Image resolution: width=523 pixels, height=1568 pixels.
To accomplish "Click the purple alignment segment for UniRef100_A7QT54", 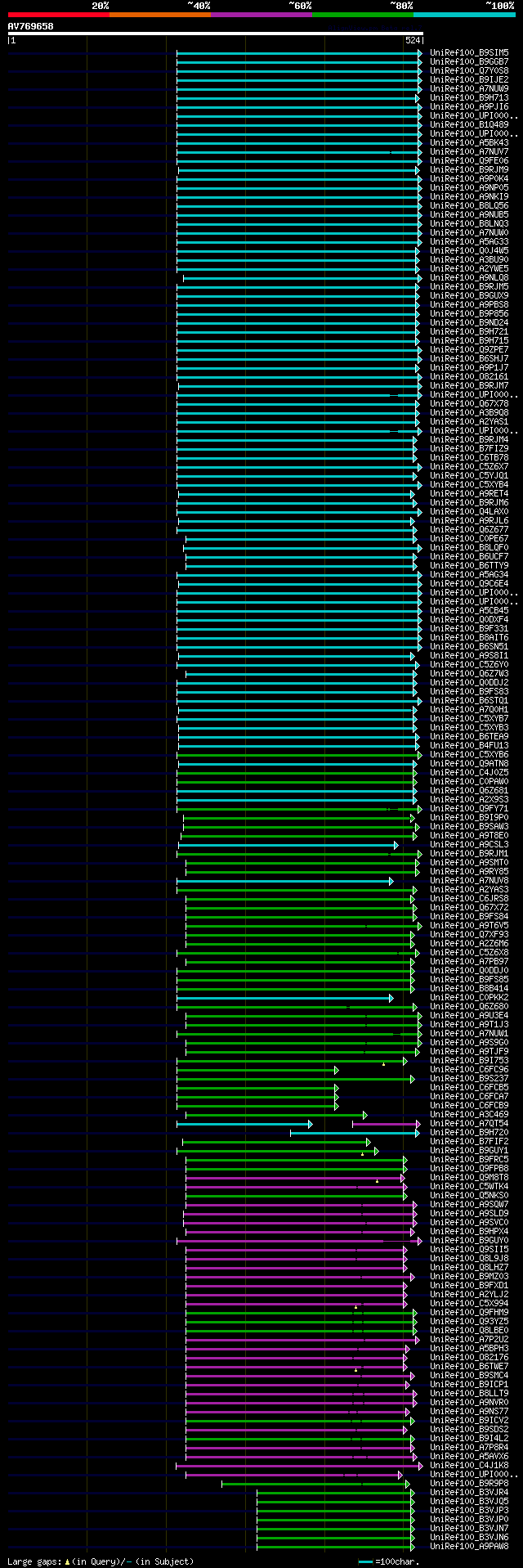I will point(385,1124).
